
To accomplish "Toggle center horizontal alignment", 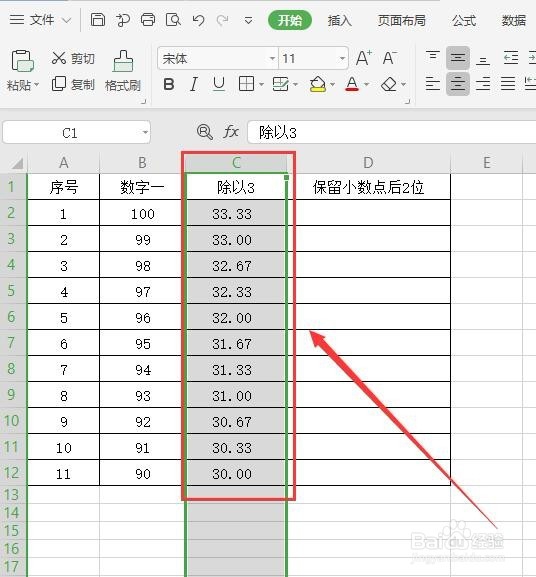I will click(458, 84).
